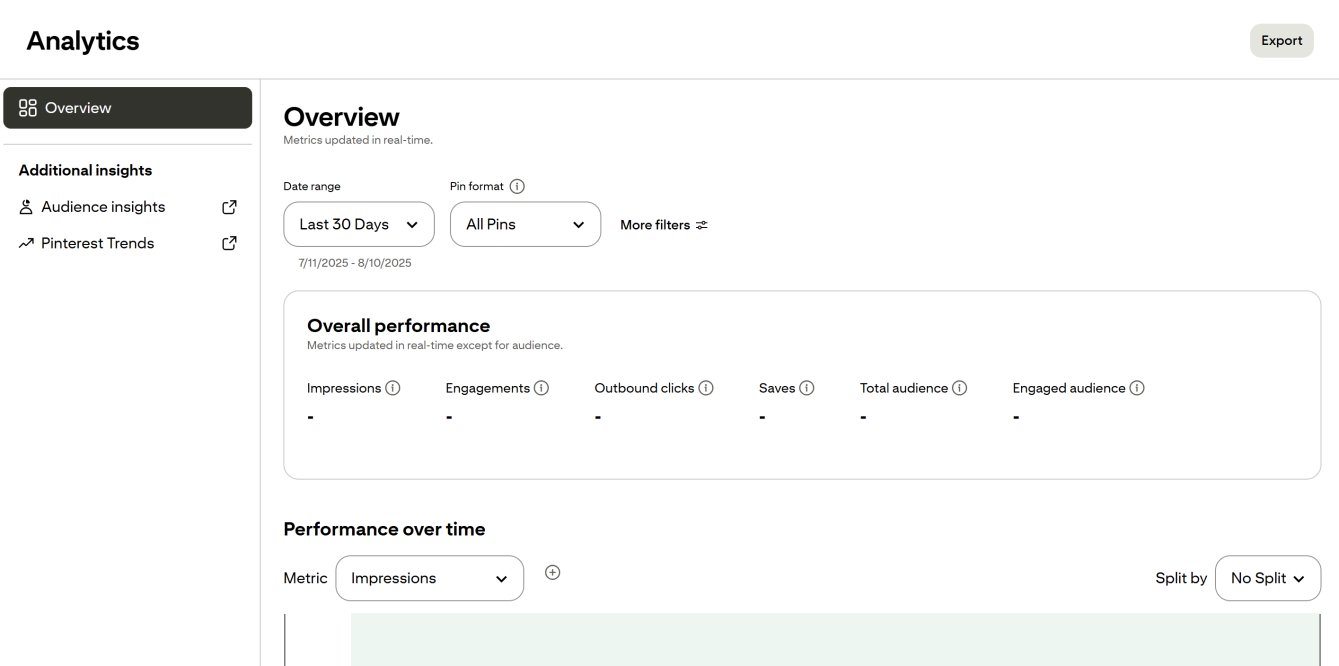Add another metric with plus icon
Viewport: 1339px width, 666px height.
point(552,572)
